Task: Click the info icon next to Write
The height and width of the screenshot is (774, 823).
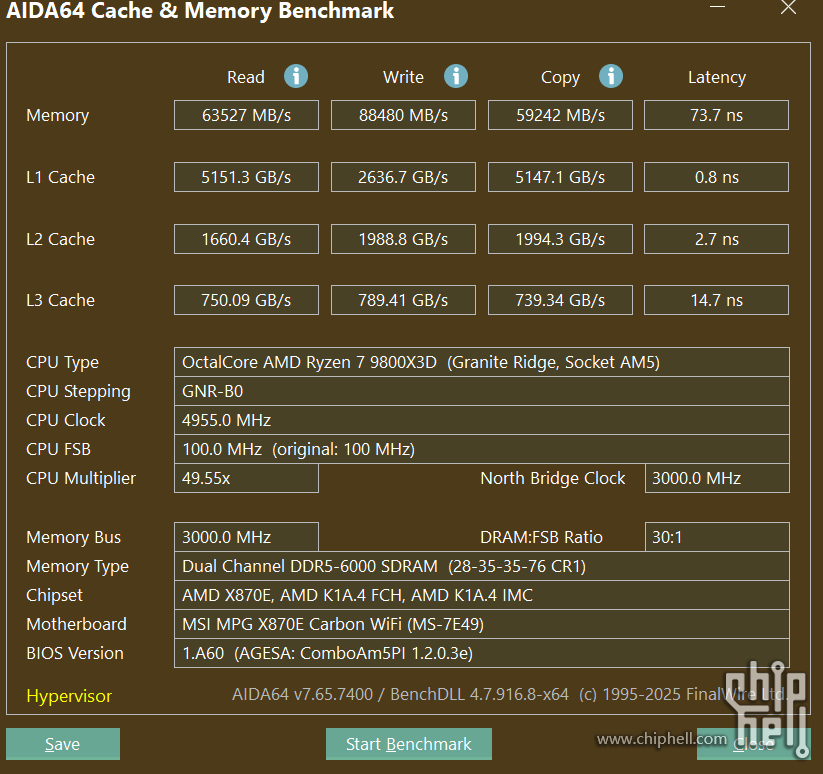Action: 456,77
